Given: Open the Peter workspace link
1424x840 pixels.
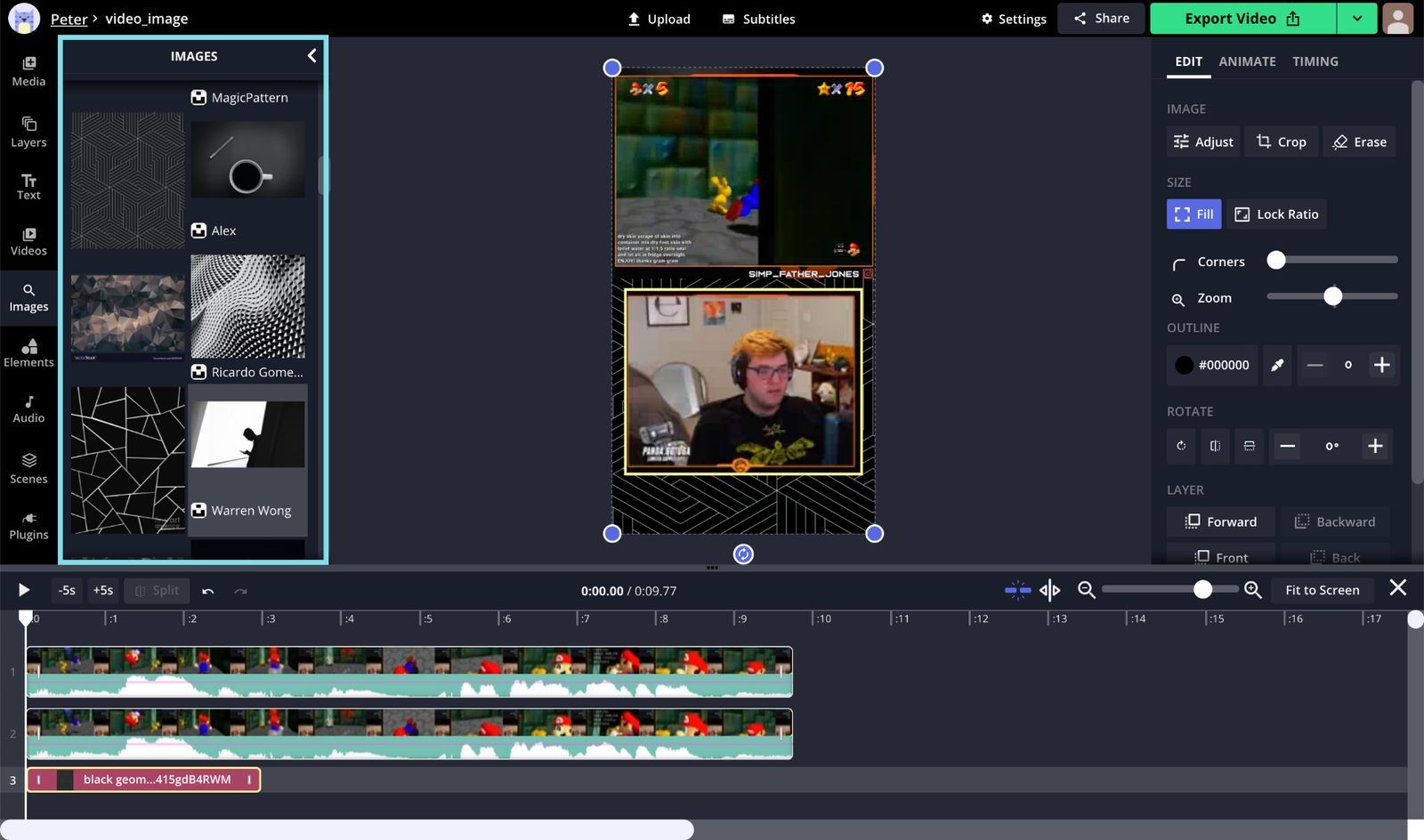Looking at the screenshot, I should [x=69, y=18].
